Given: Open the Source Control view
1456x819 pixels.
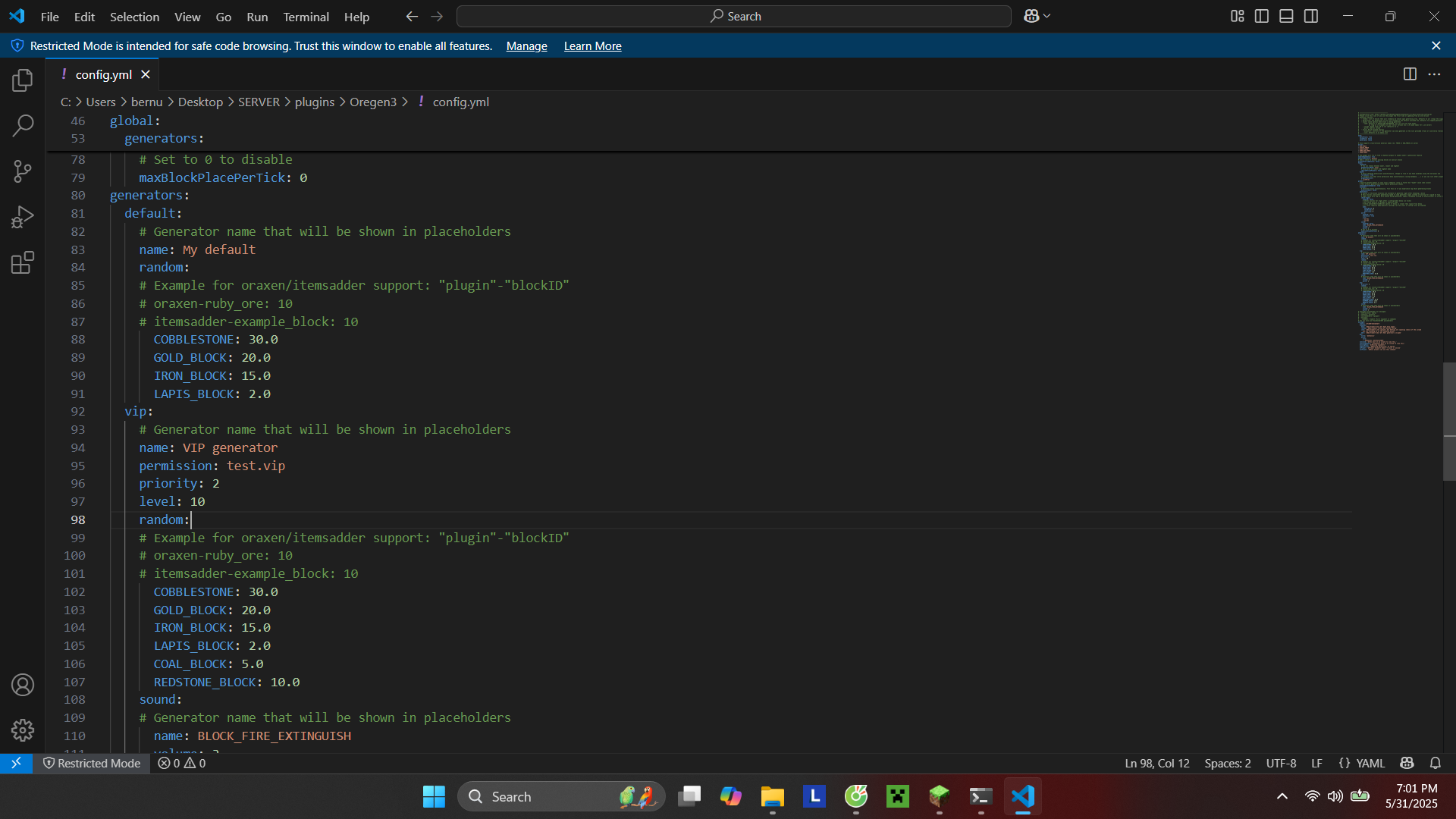Looking at the screenshot, I should coord(23,171).
